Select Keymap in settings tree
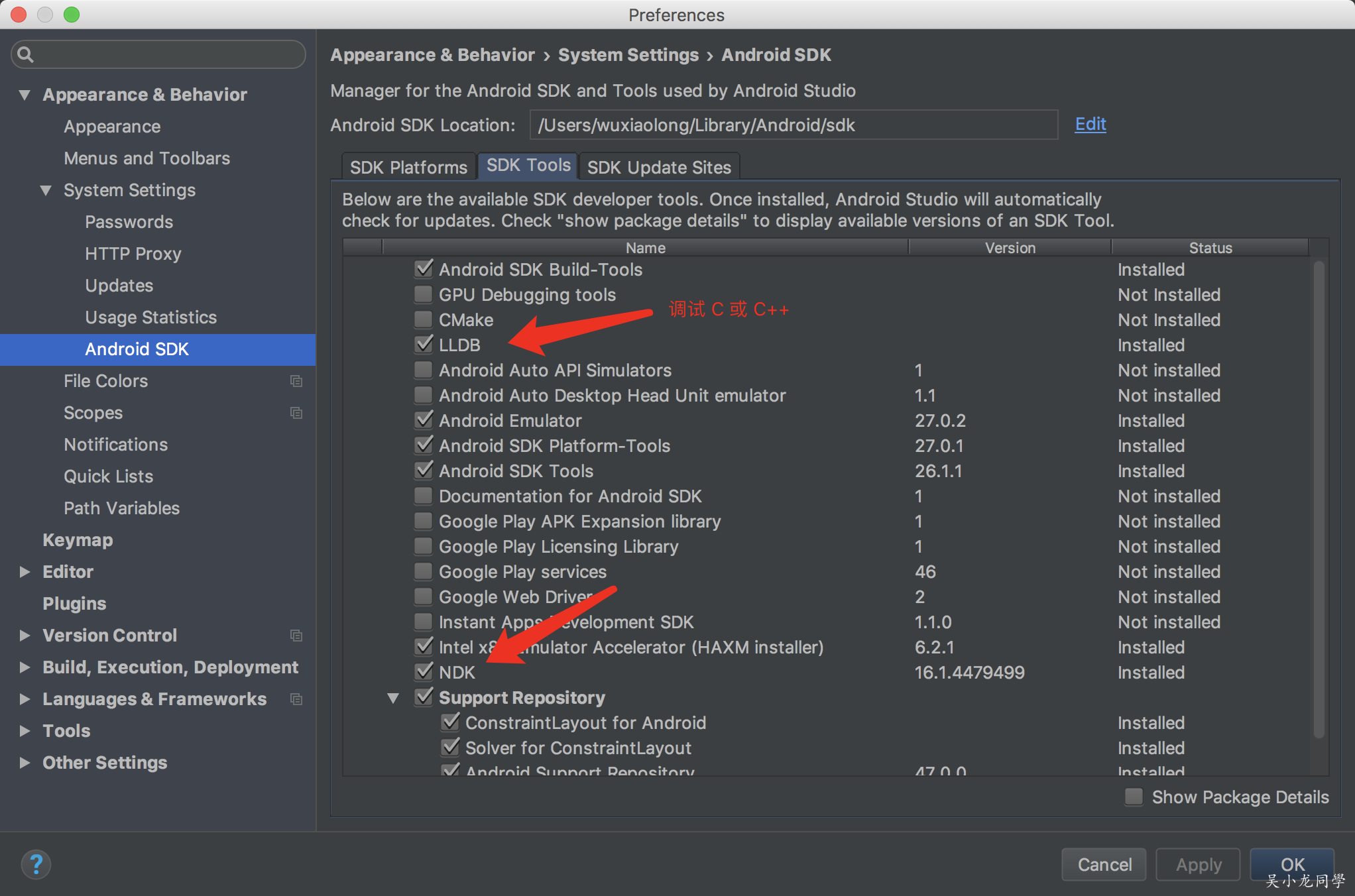Image resolution: width=1355 pixels, height=896 pixels. tap(78, 540)
